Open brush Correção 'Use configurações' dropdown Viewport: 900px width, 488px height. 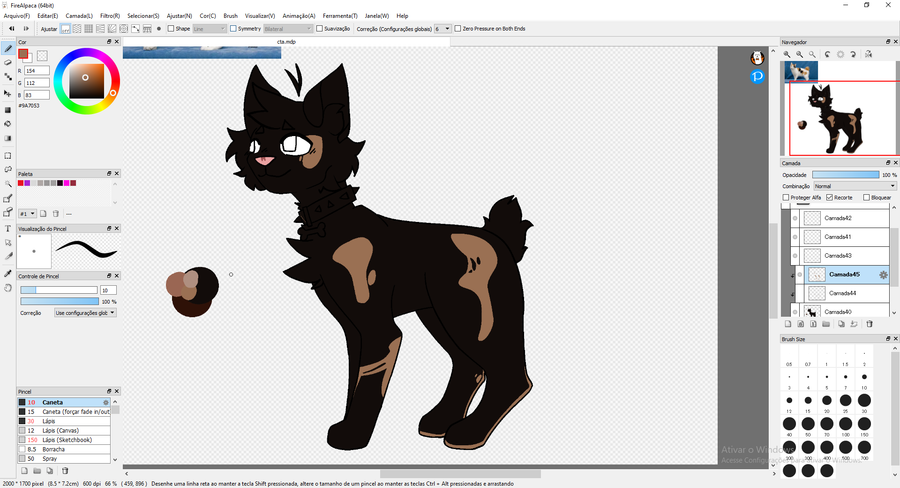[x=85, y=313]
